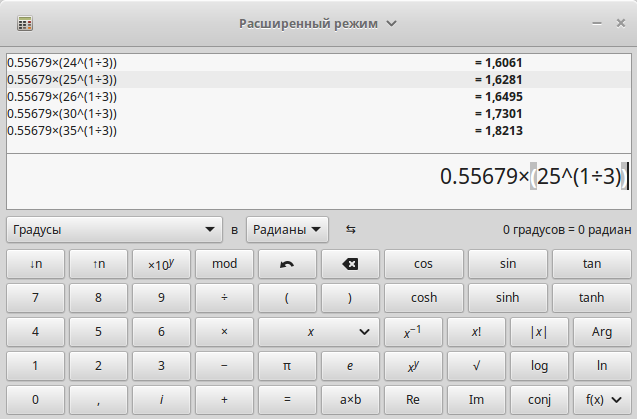The image size is (637, 419).
Task: Click the Re real part button
Action: point(413,400)
